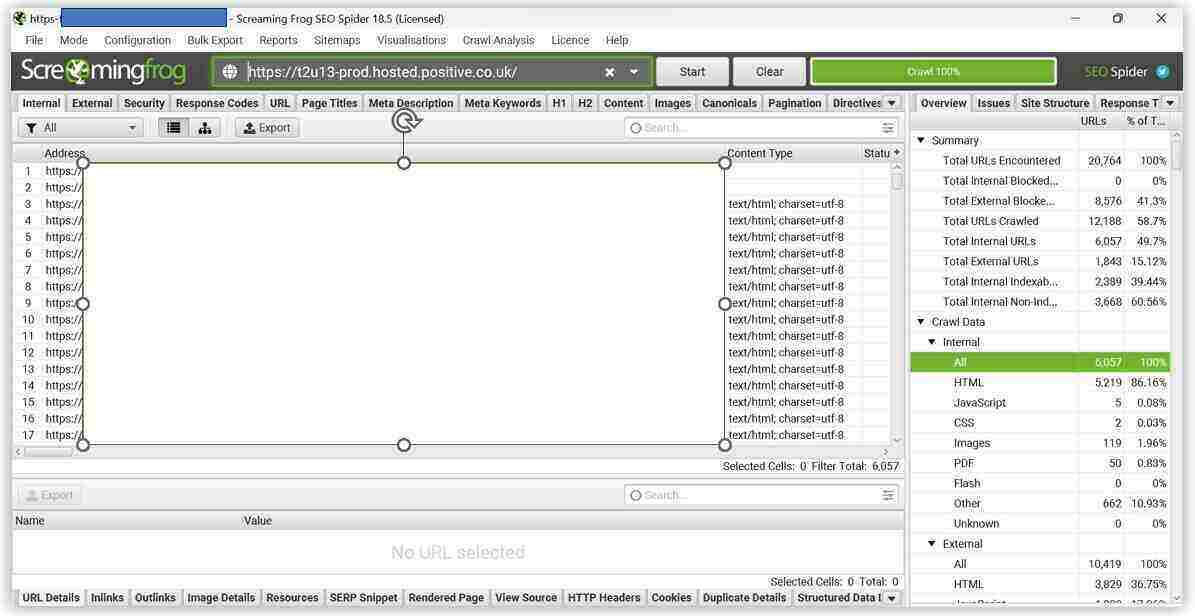Click the upper Export button

(267, 128)
